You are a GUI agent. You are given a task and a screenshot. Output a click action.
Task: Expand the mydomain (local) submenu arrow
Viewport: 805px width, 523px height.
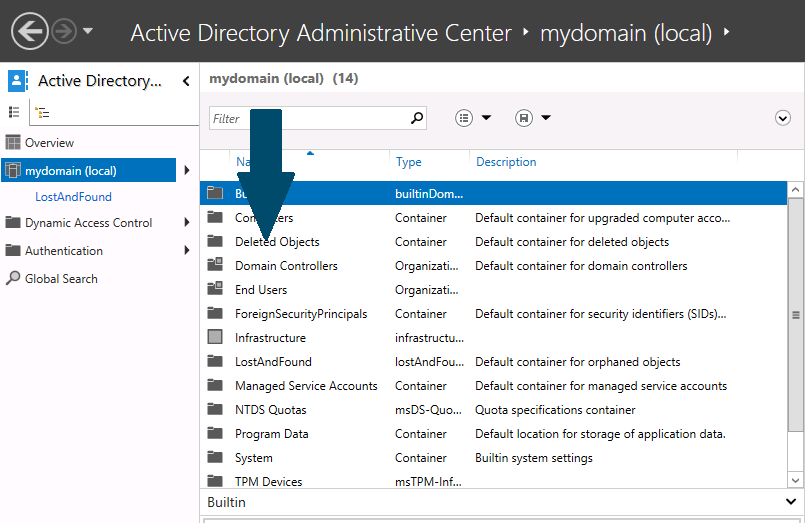pyautogui.click(x=187, y=170)
